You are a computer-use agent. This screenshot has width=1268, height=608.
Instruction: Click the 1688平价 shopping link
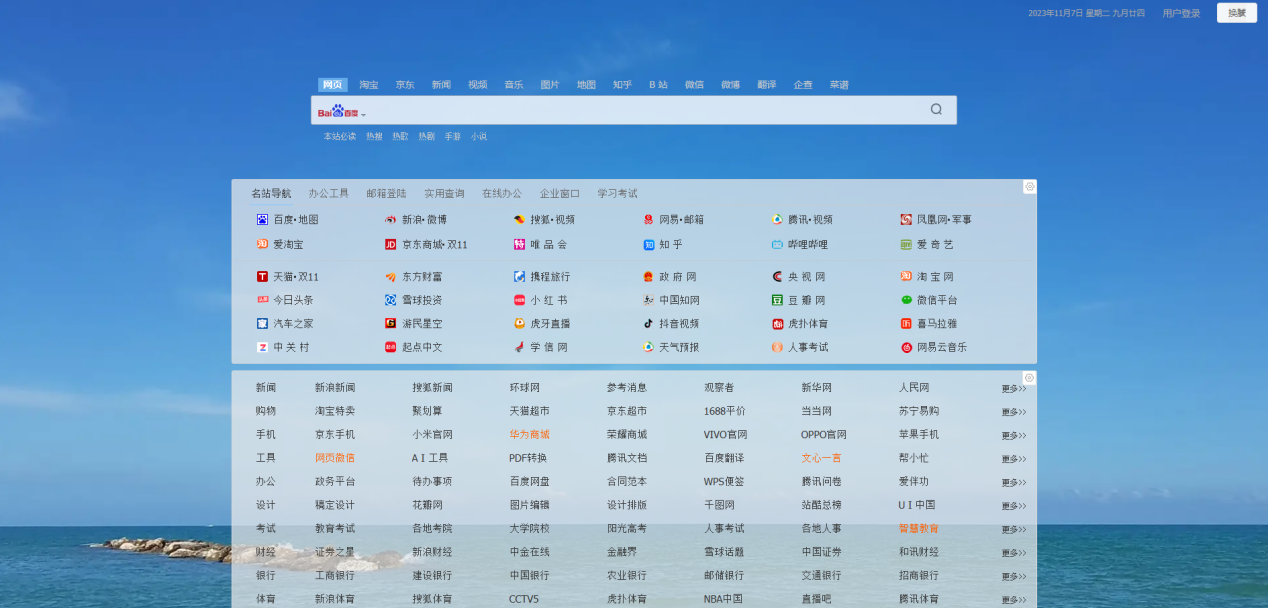[726, 411]
